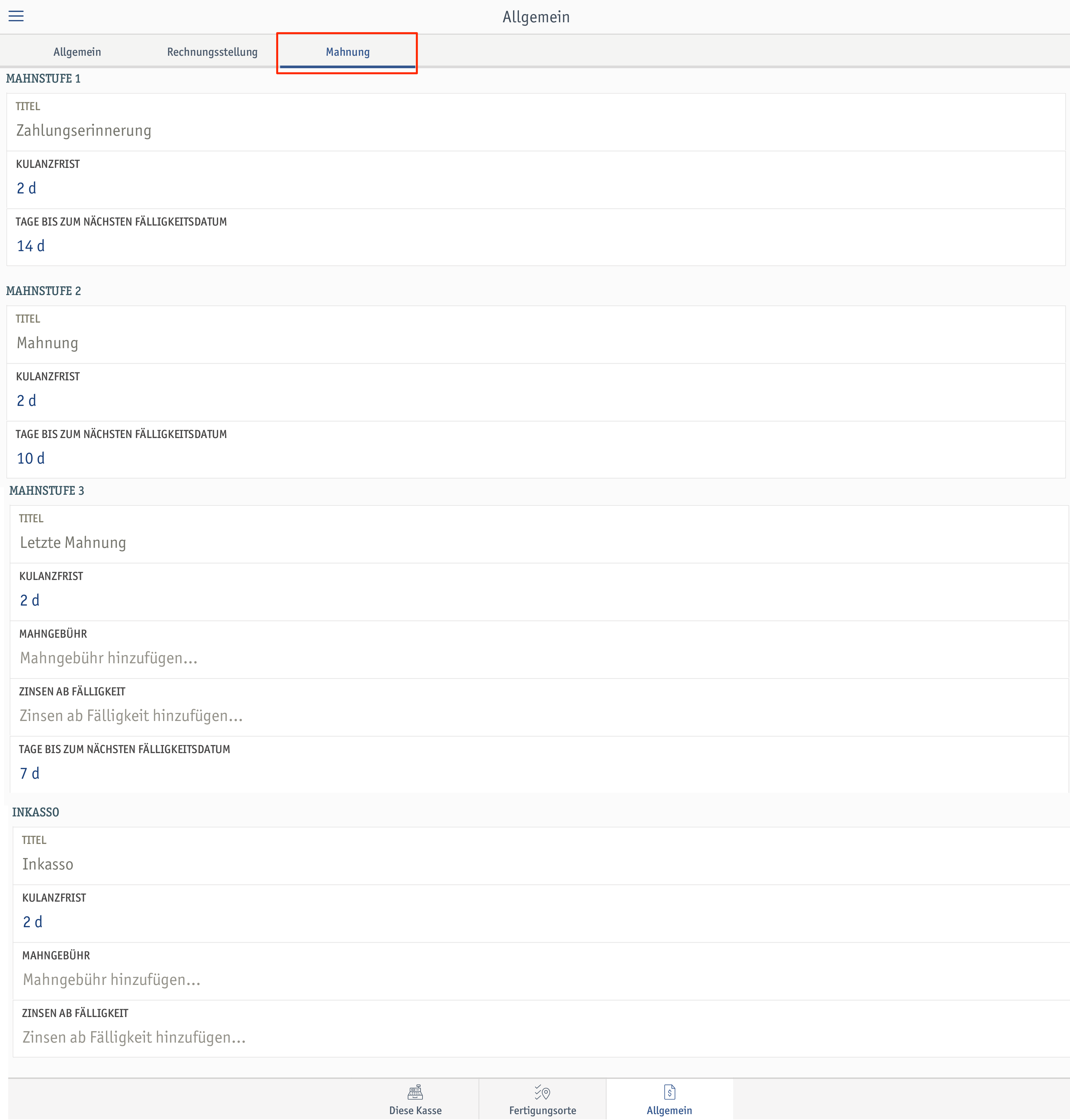Click the Allgemein document icon in bottom bar
The height and width of the screenshot is (1120, 1070).
click(x=669, y=1091)
